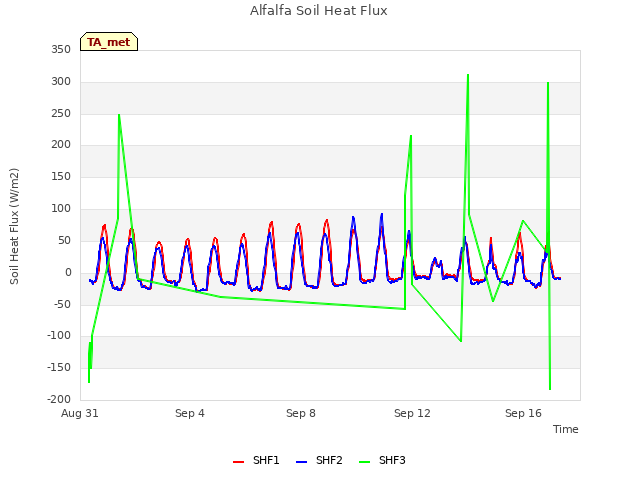
Task: Click the blue SHF2 legend swatch
Action: click(x=301, y=462)
